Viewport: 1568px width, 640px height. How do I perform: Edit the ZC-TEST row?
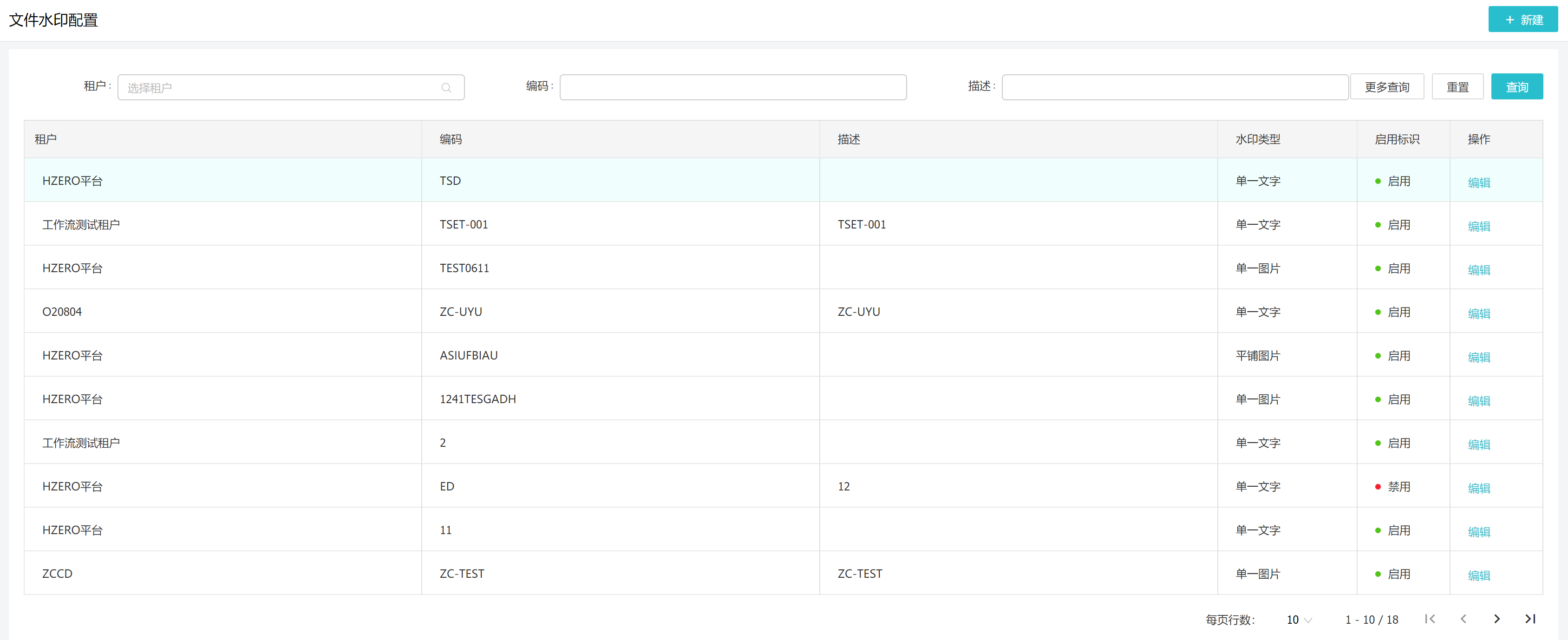(x=1478, y=575)
